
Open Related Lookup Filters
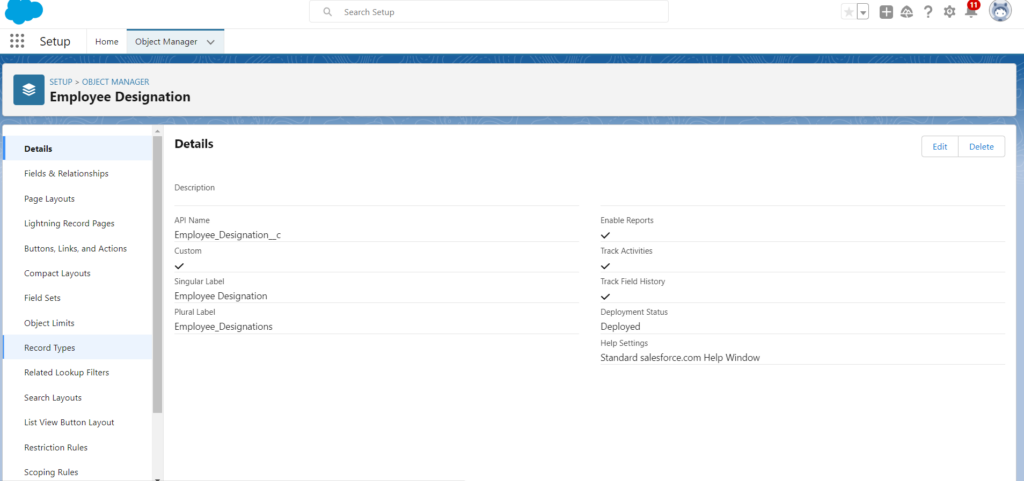(x=78, y=373)
